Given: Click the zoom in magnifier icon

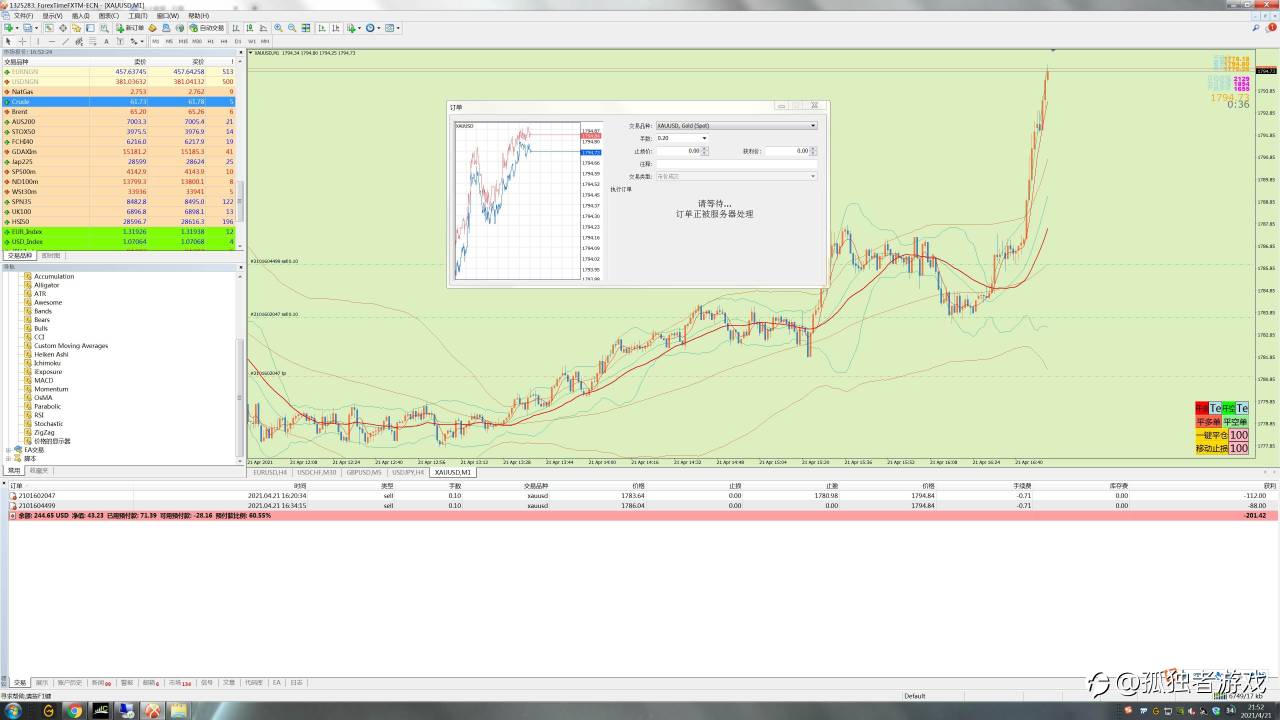Looking at the screenshot, I should [278, 28].
